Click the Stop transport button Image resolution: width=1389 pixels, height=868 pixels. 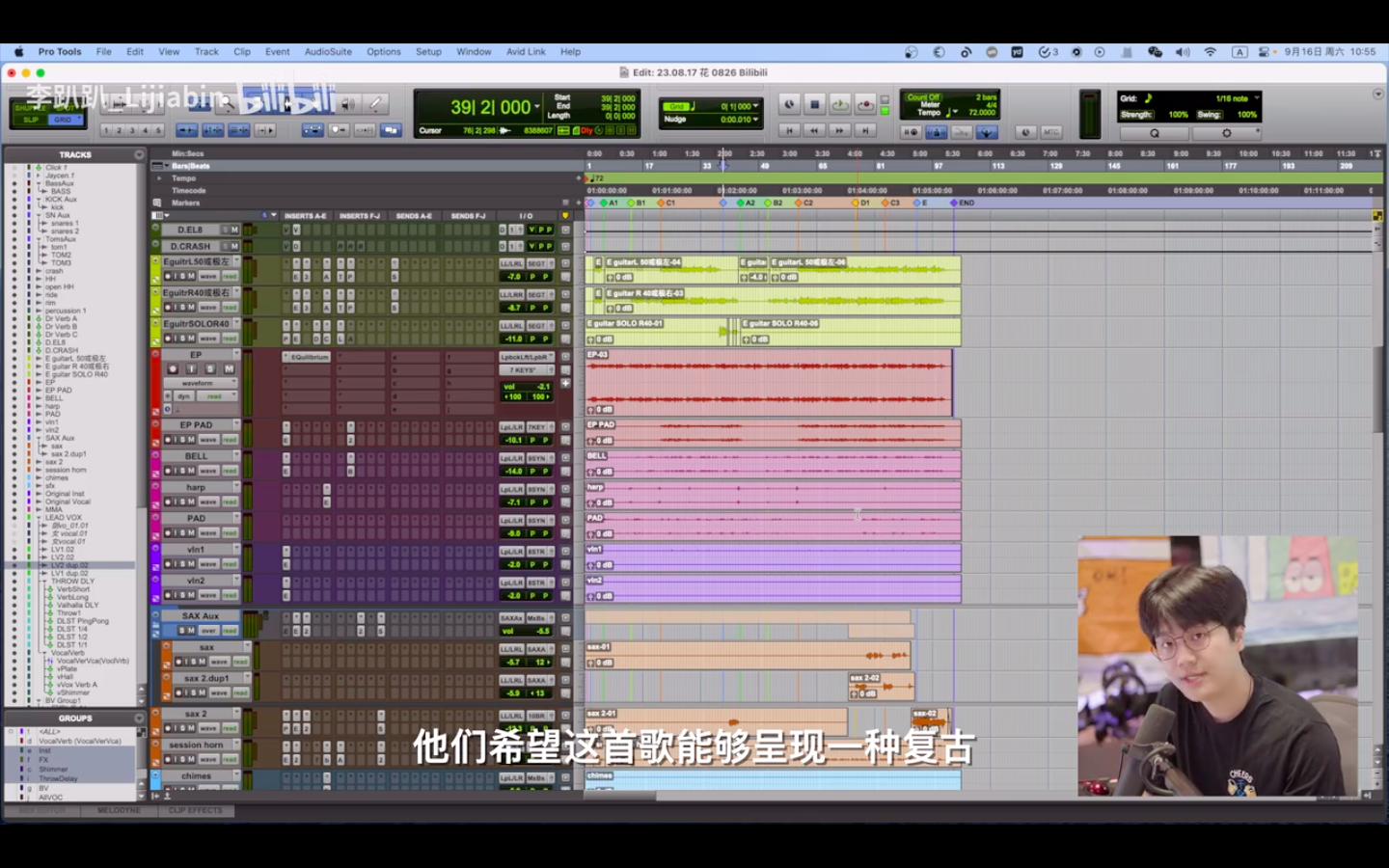tap(814, 104)
